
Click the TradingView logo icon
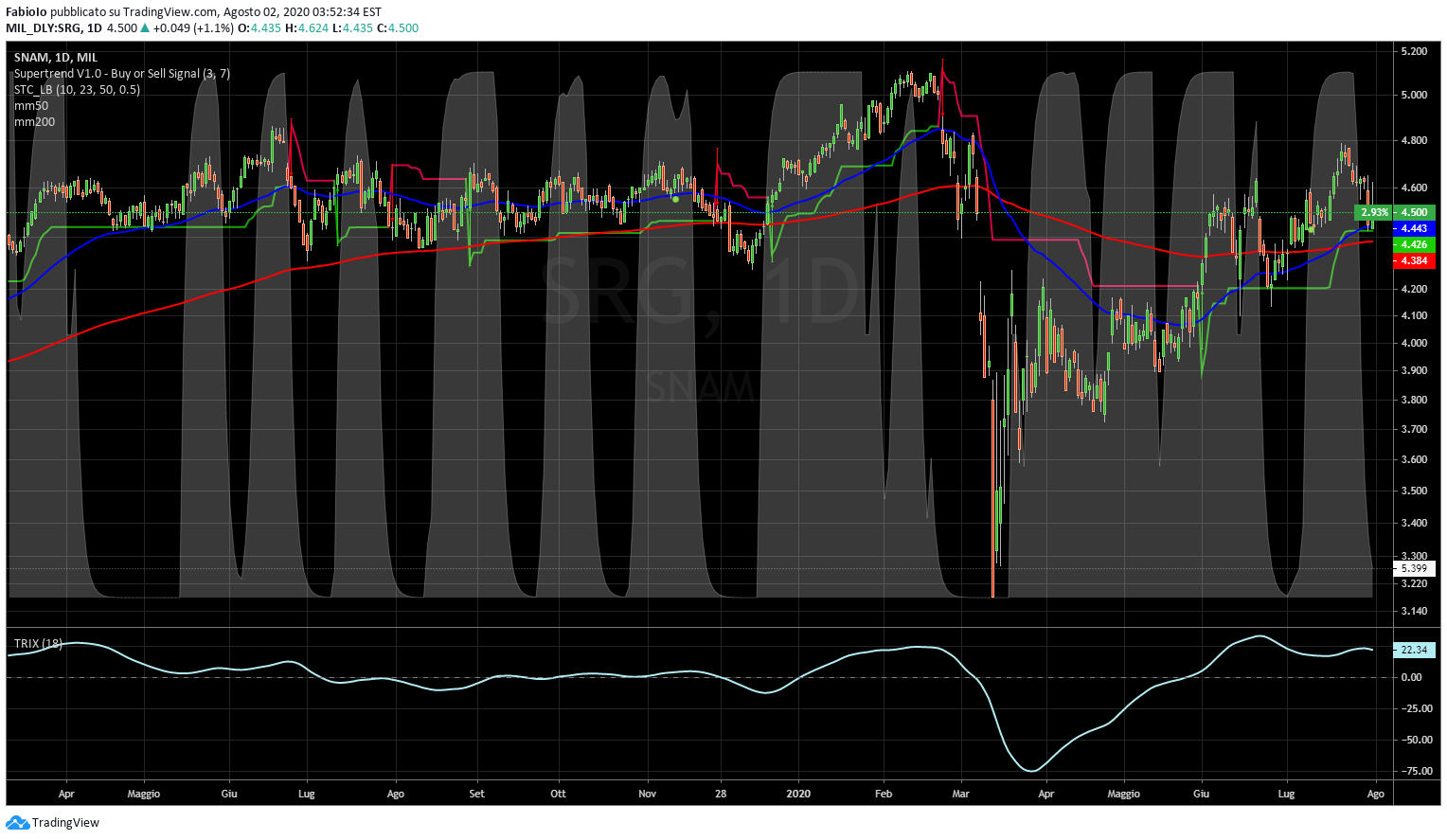point(18,822)
